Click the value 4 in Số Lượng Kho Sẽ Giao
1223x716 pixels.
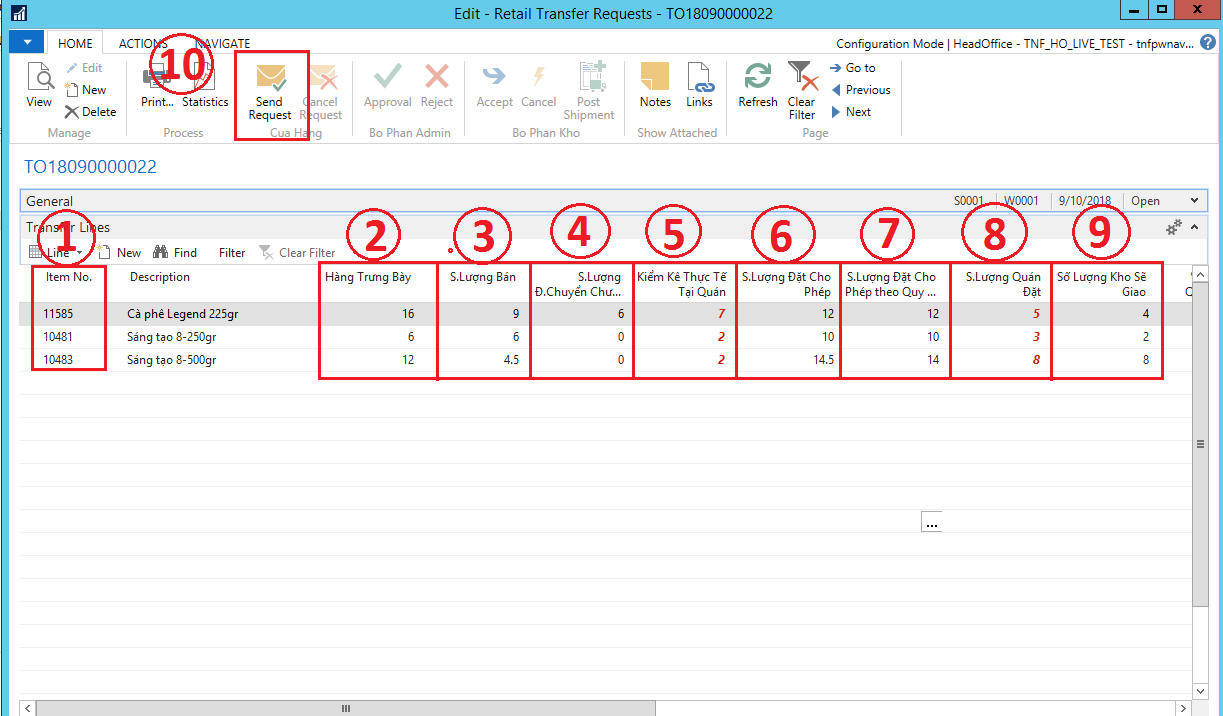pos(1145,313)
